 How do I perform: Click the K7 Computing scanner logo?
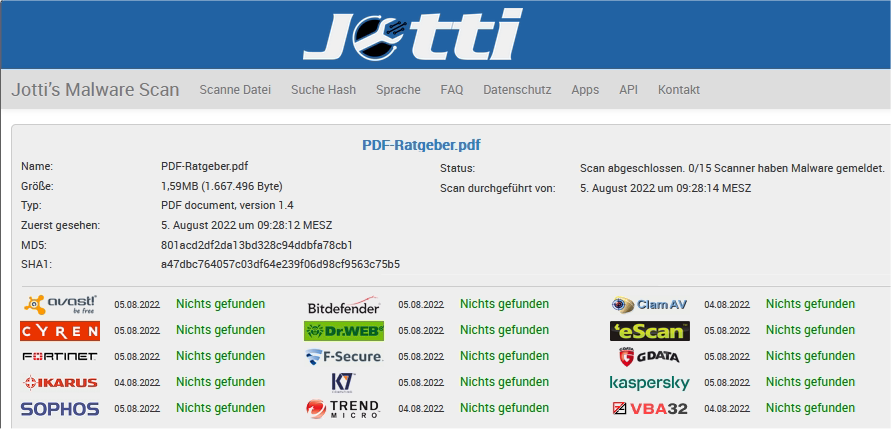coord(343,383)
